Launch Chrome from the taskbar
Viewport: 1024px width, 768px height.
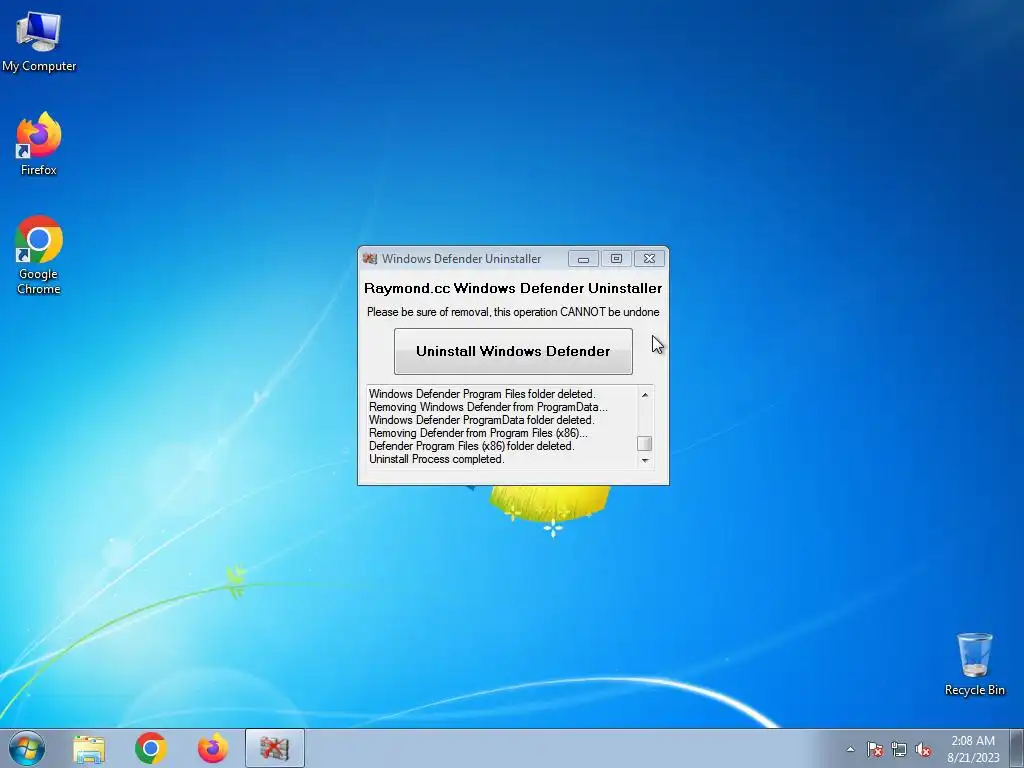151,748
